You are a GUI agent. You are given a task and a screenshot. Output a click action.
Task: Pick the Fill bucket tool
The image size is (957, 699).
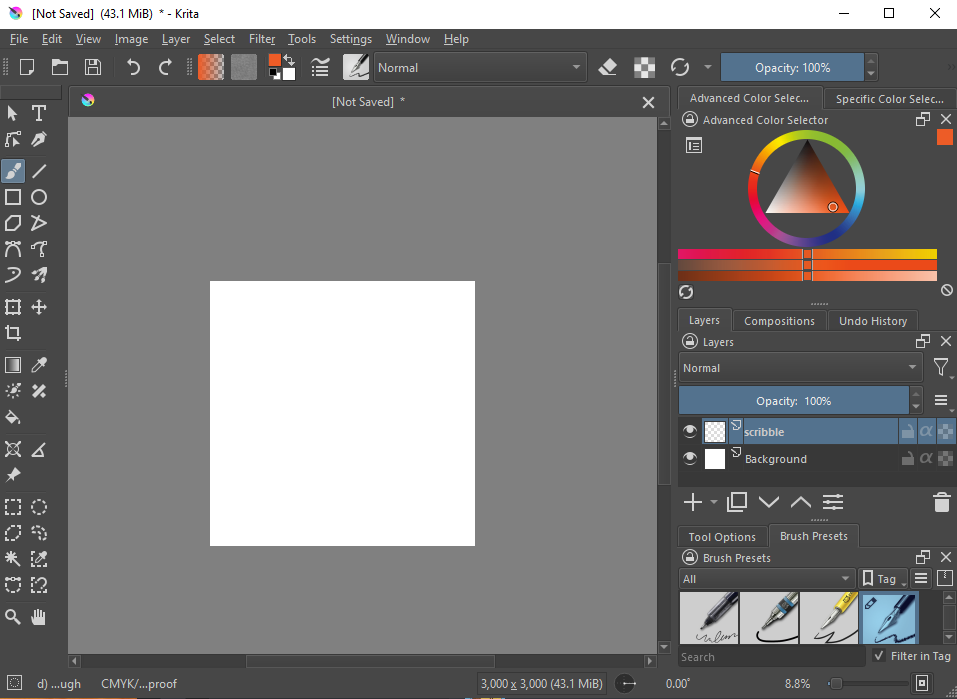13,417
